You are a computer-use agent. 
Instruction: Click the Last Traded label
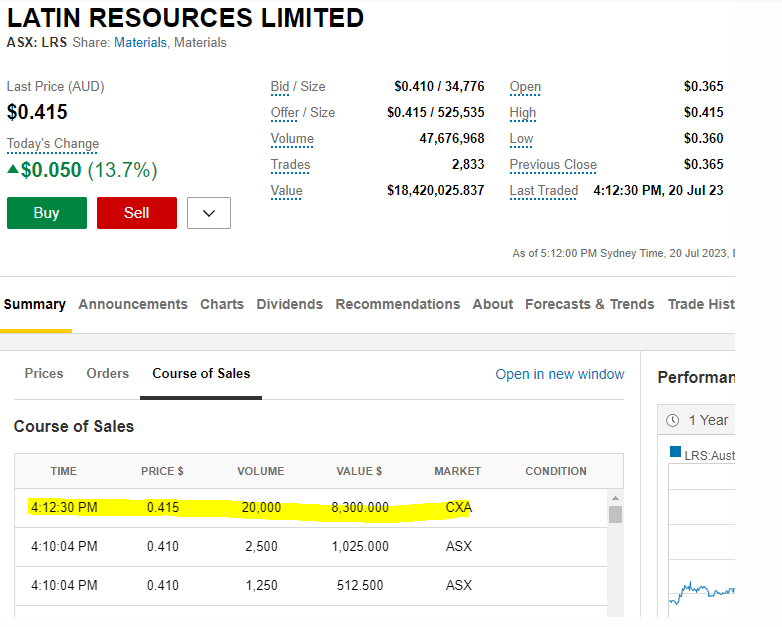(x=544, y=191)
